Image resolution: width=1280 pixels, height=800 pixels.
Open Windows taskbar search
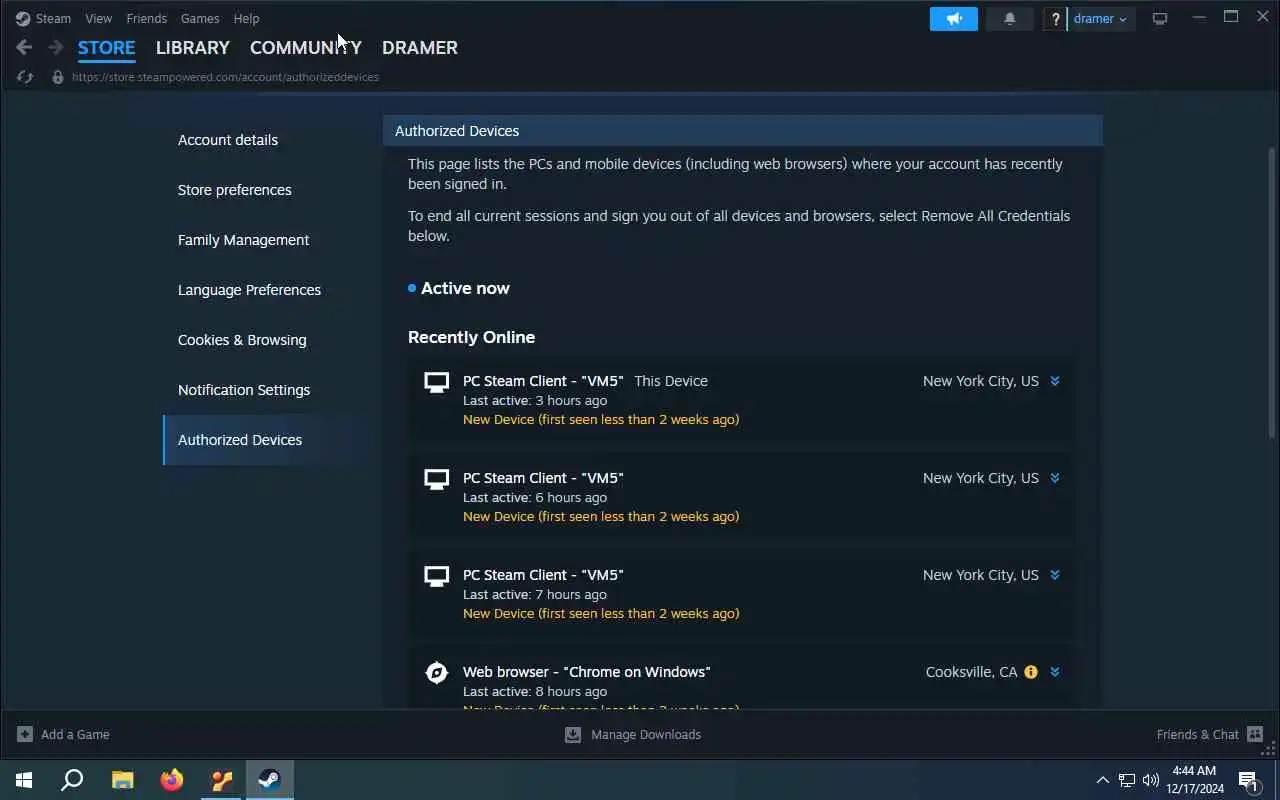tap(72, 780)
